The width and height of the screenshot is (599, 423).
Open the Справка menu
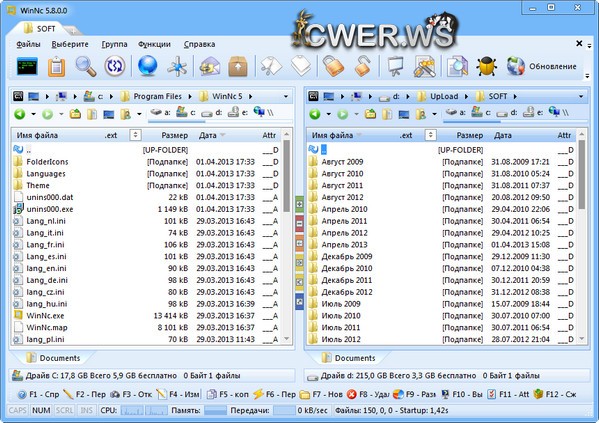click(199, 44)
